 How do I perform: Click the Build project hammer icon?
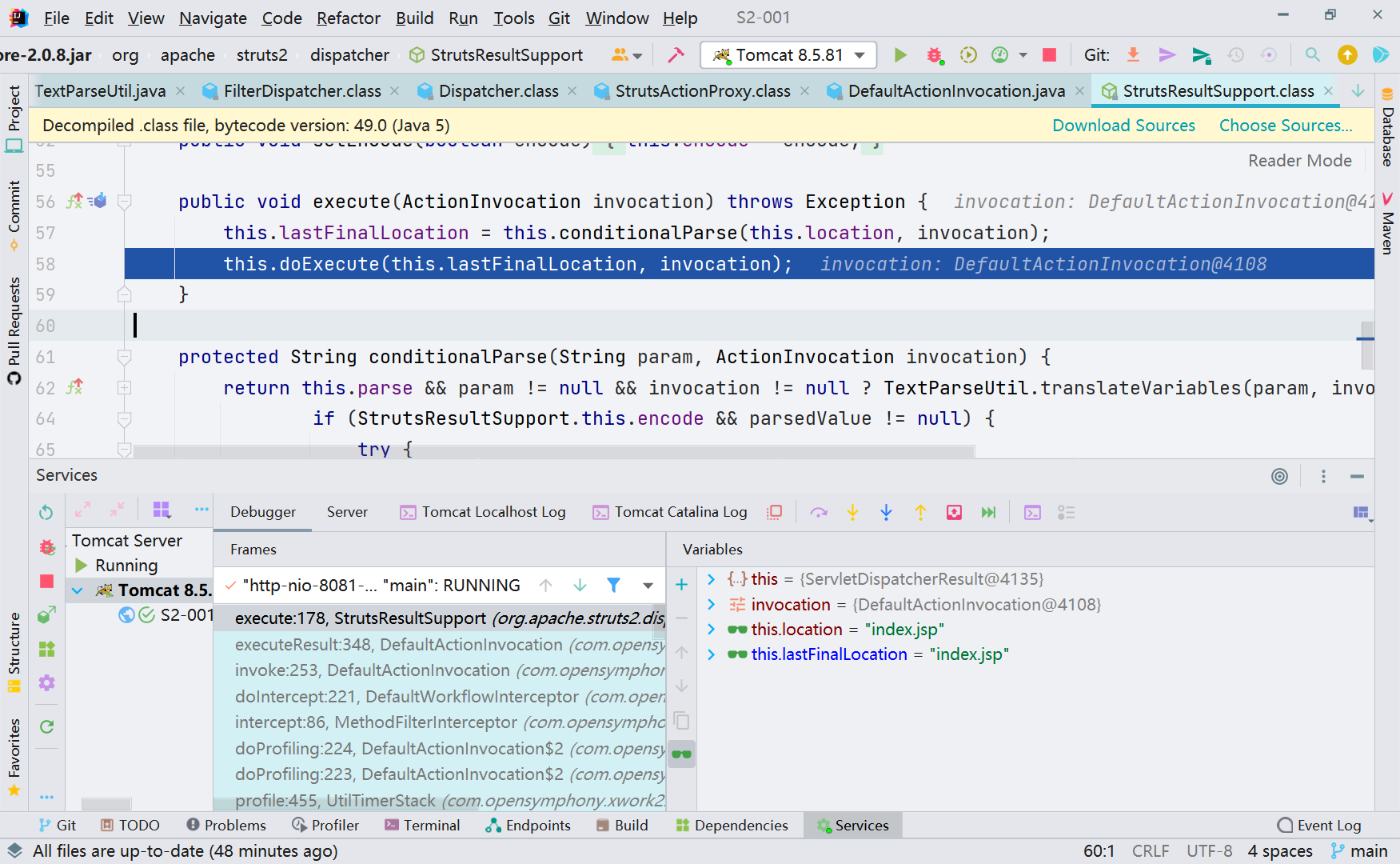click(x=676, y=55)
